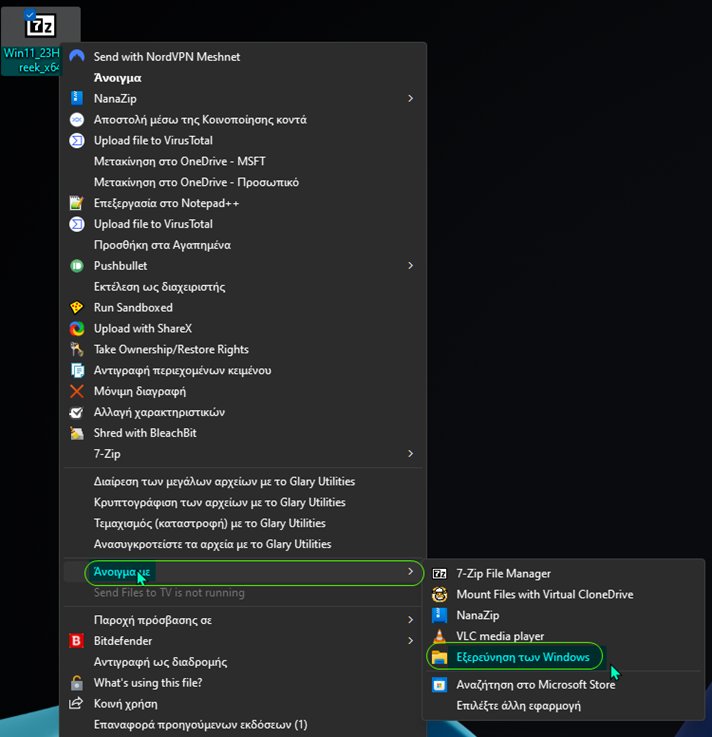Select Mount Files with Virtual CloneDrive
The width and height of the screenshot is (712, 737).
[545, 594]
